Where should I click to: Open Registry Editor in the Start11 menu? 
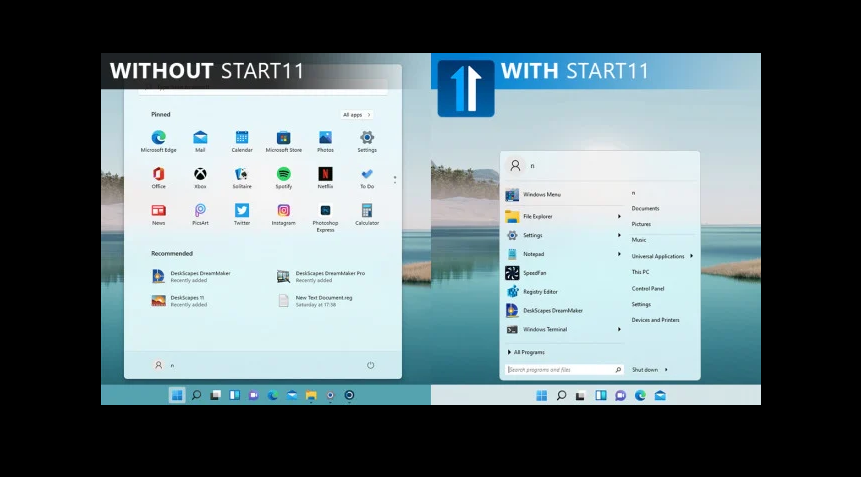(540, 292)
